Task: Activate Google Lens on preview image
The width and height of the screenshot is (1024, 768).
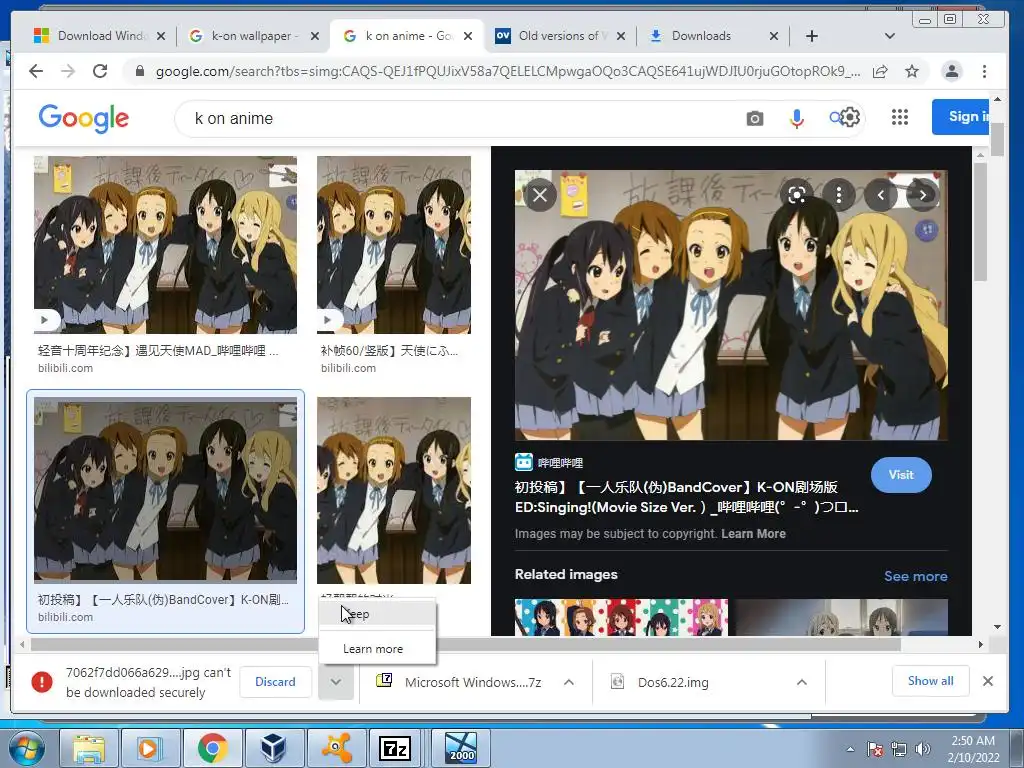Action: coord(797,195)
